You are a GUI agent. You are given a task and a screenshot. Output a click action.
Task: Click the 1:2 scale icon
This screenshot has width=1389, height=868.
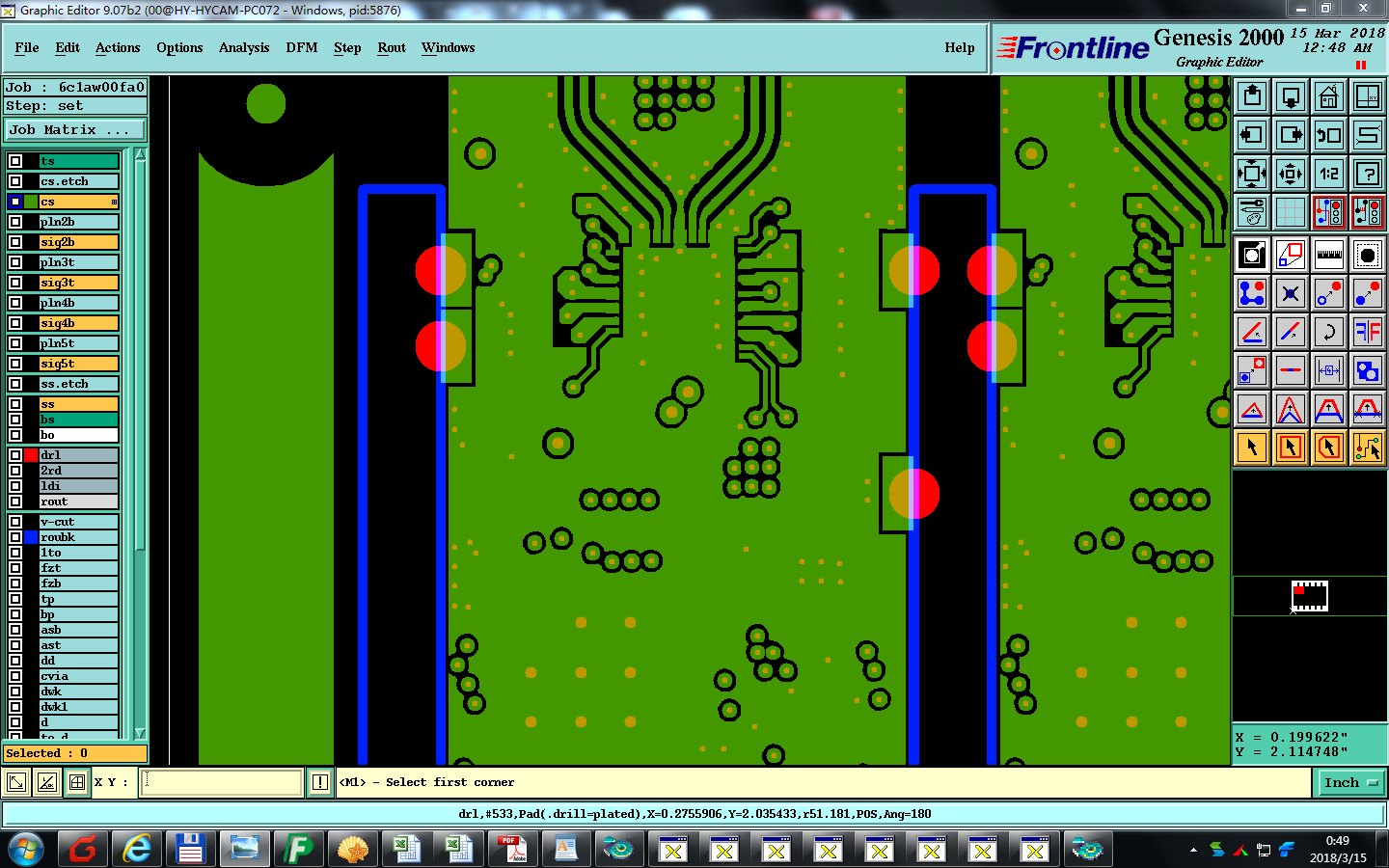[1329, 174]
